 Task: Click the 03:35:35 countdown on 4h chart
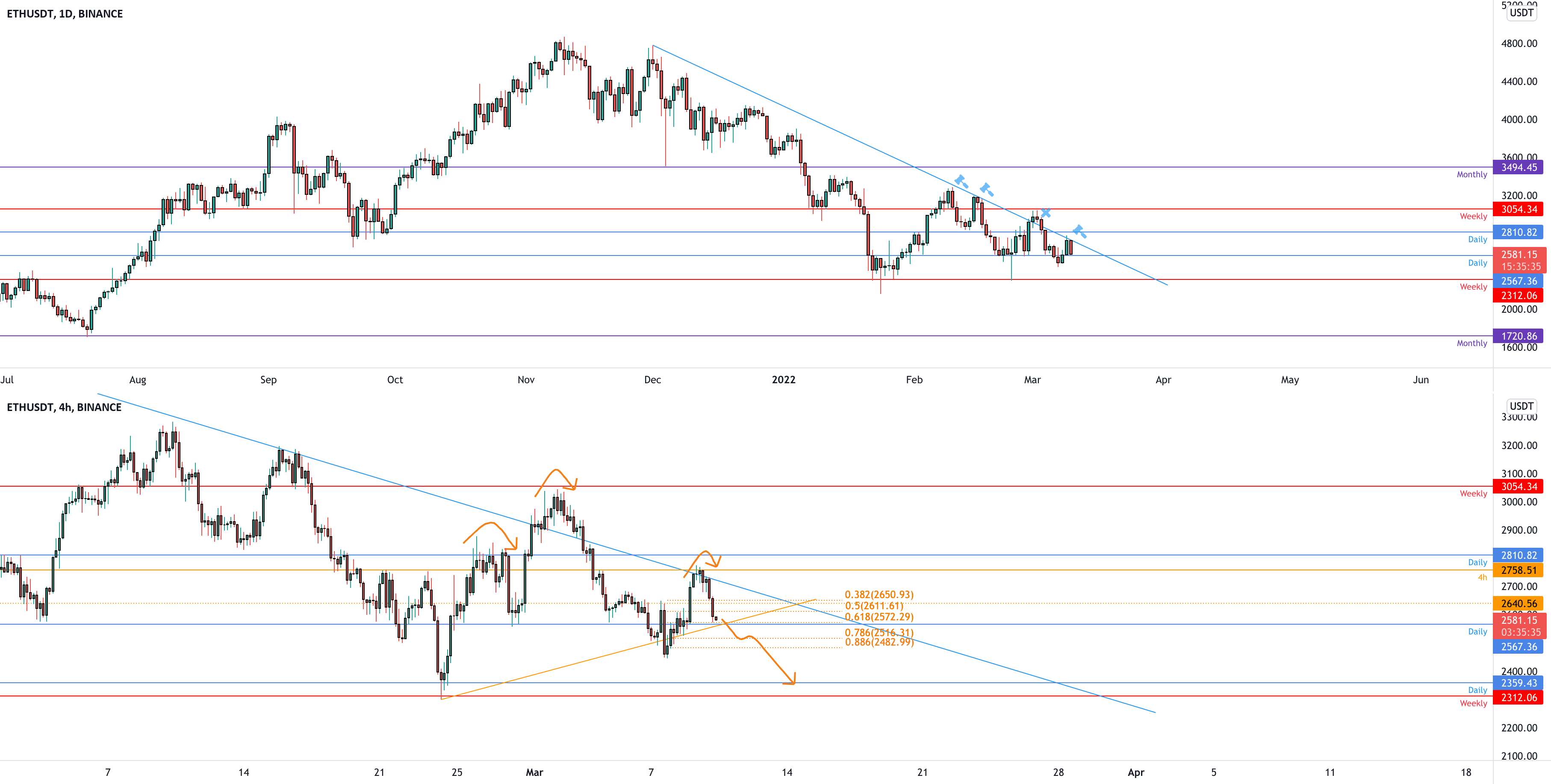1521,632
